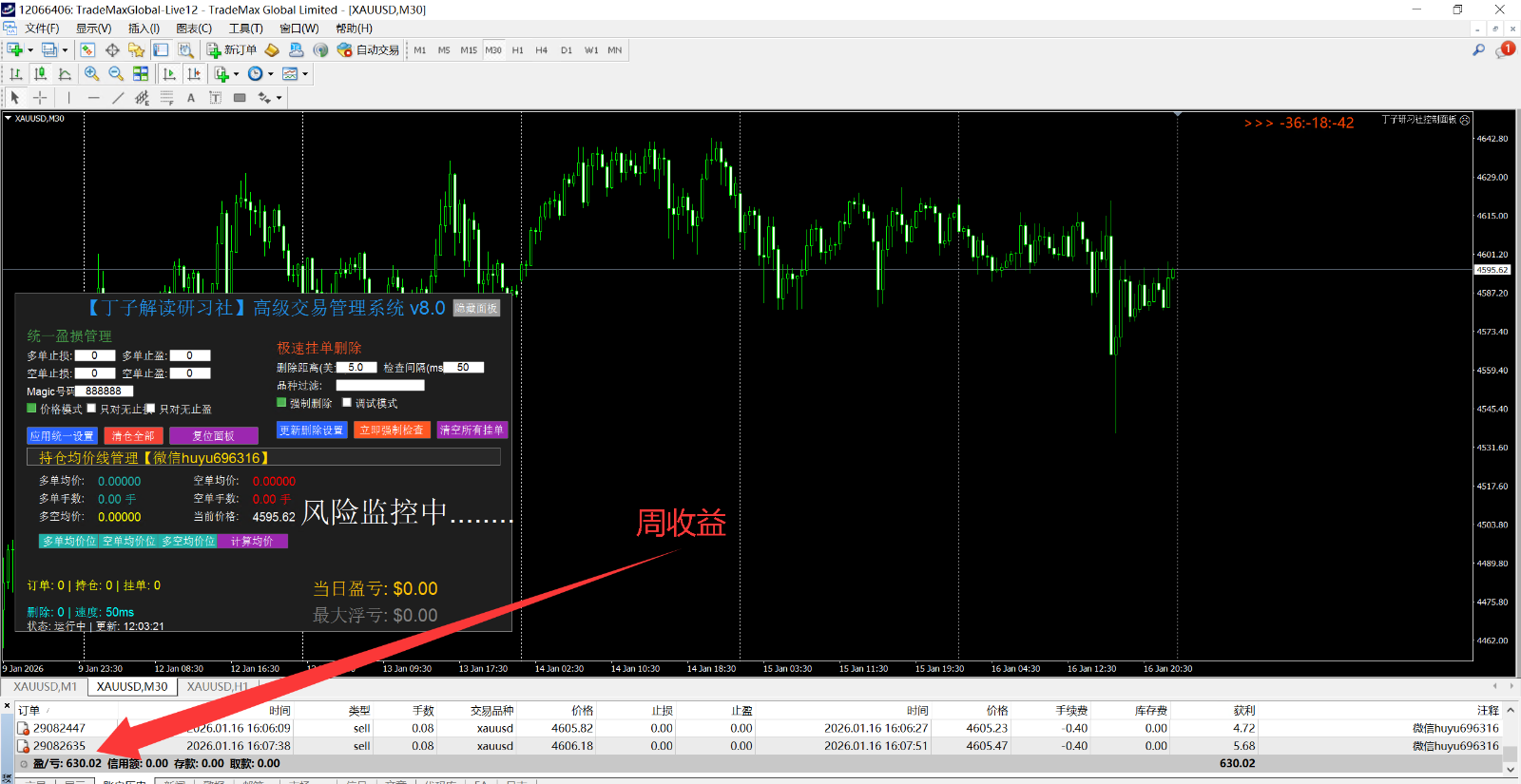Toggle the 自动交易 auto-trading button

tap(368, 49)
